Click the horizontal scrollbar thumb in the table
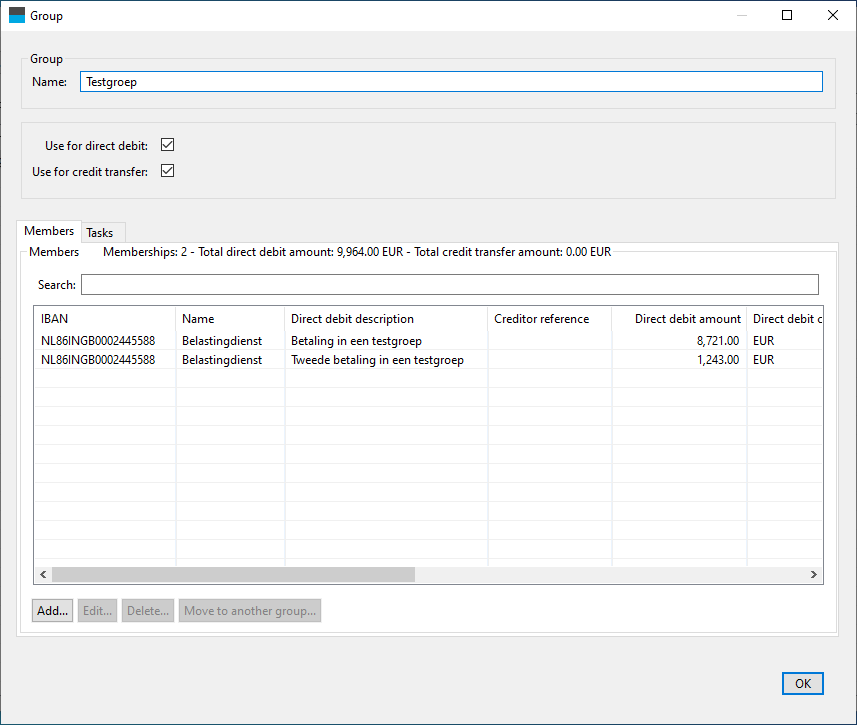Screen dimensions: 857x725 point(233,575)
